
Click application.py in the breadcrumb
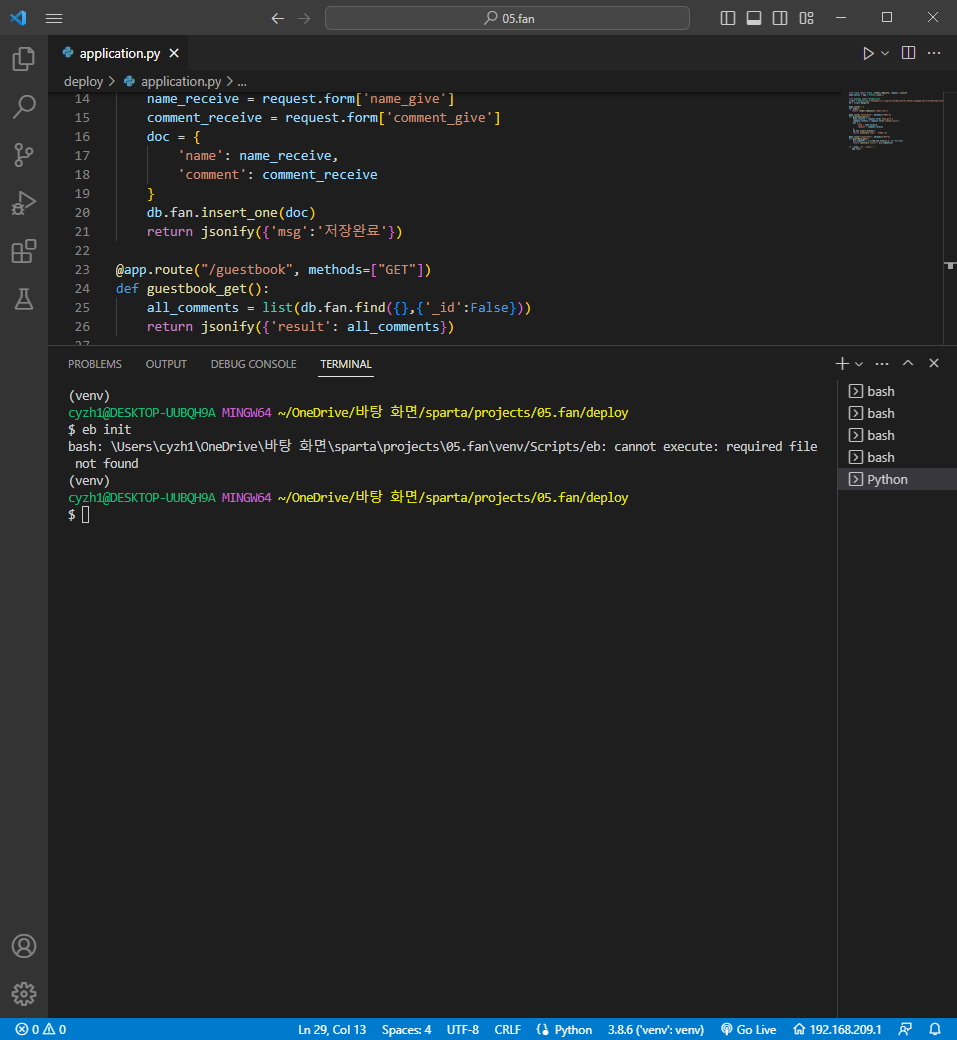coord(180,81)
